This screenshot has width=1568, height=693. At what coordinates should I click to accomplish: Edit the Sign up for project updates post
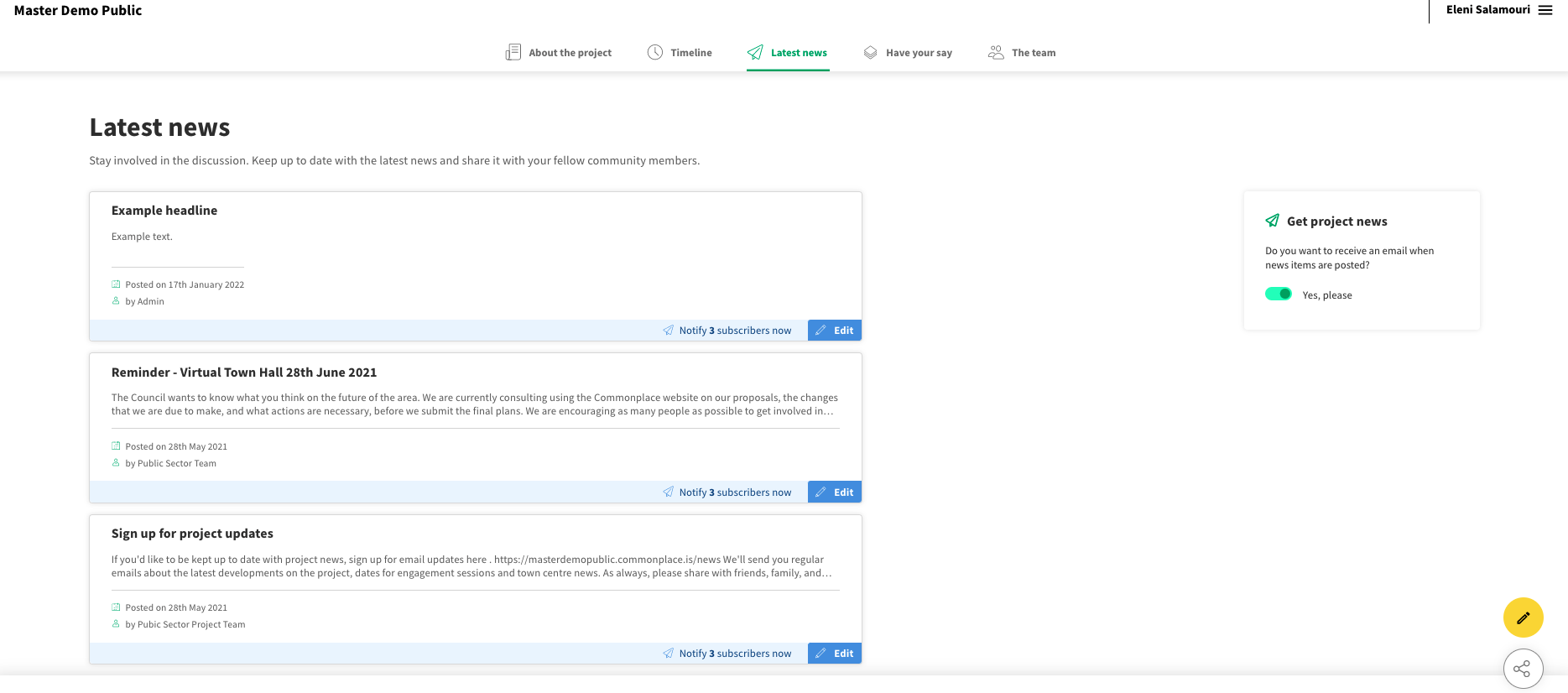835,654
